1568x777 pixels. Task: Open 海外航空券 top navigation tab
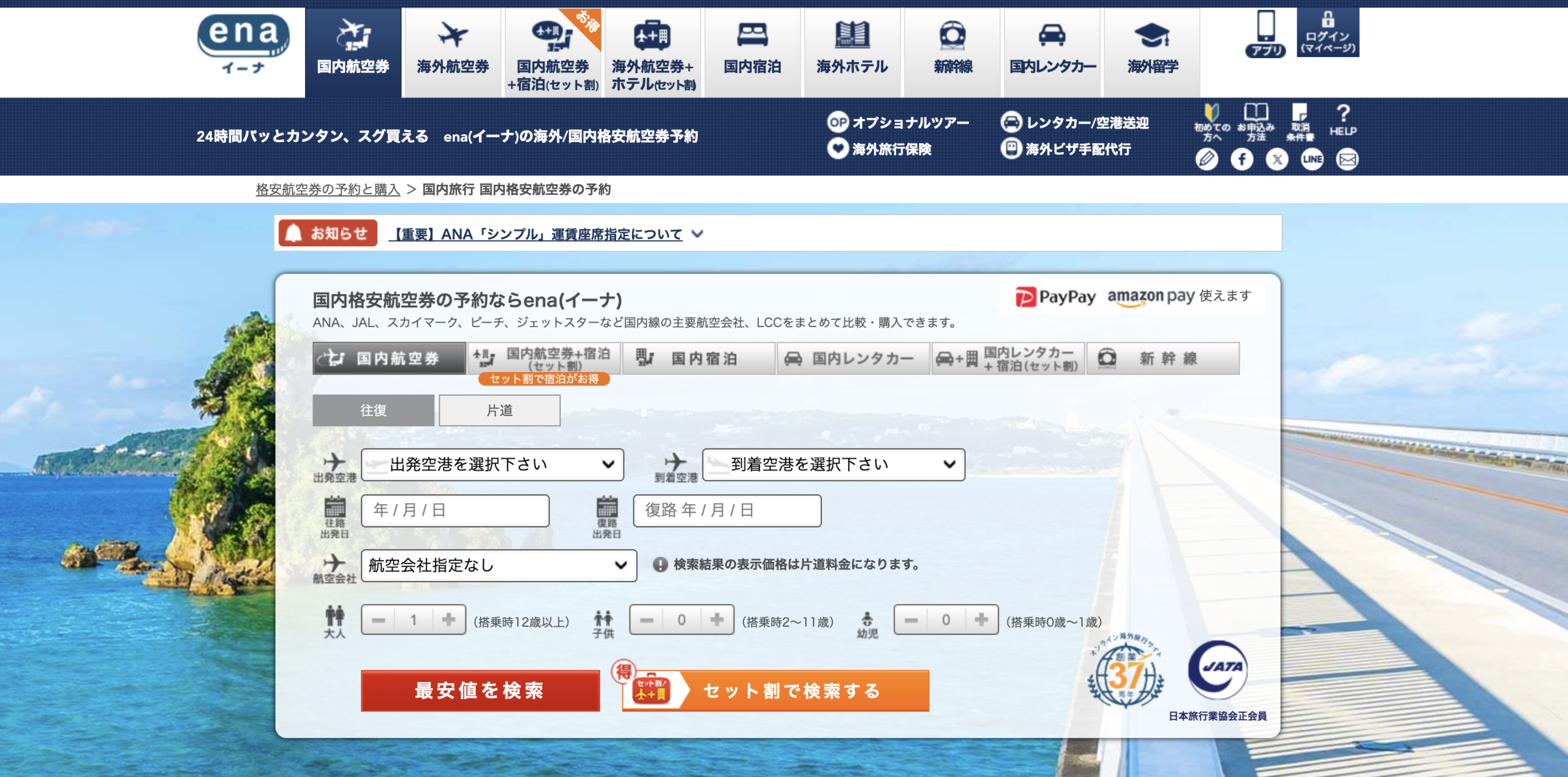(453, 52)
